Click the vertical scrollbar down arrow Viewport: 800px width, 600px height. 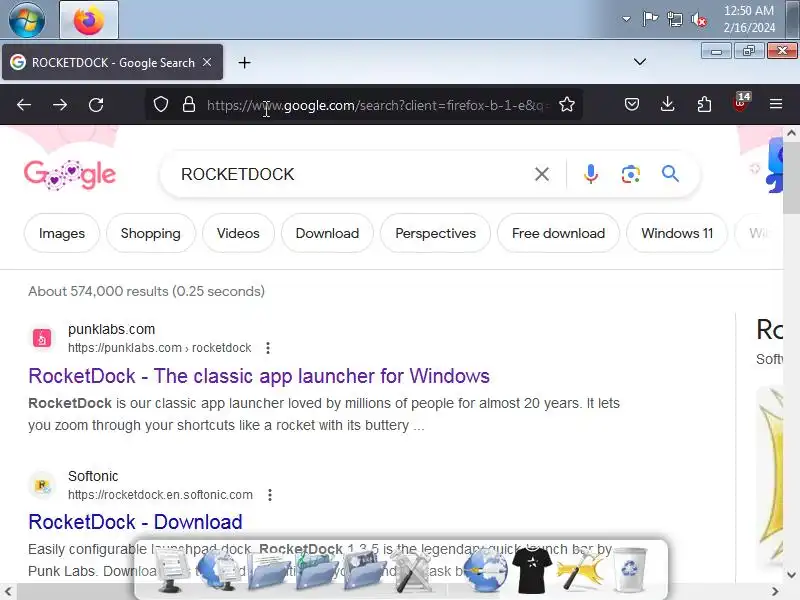[791, 575]
